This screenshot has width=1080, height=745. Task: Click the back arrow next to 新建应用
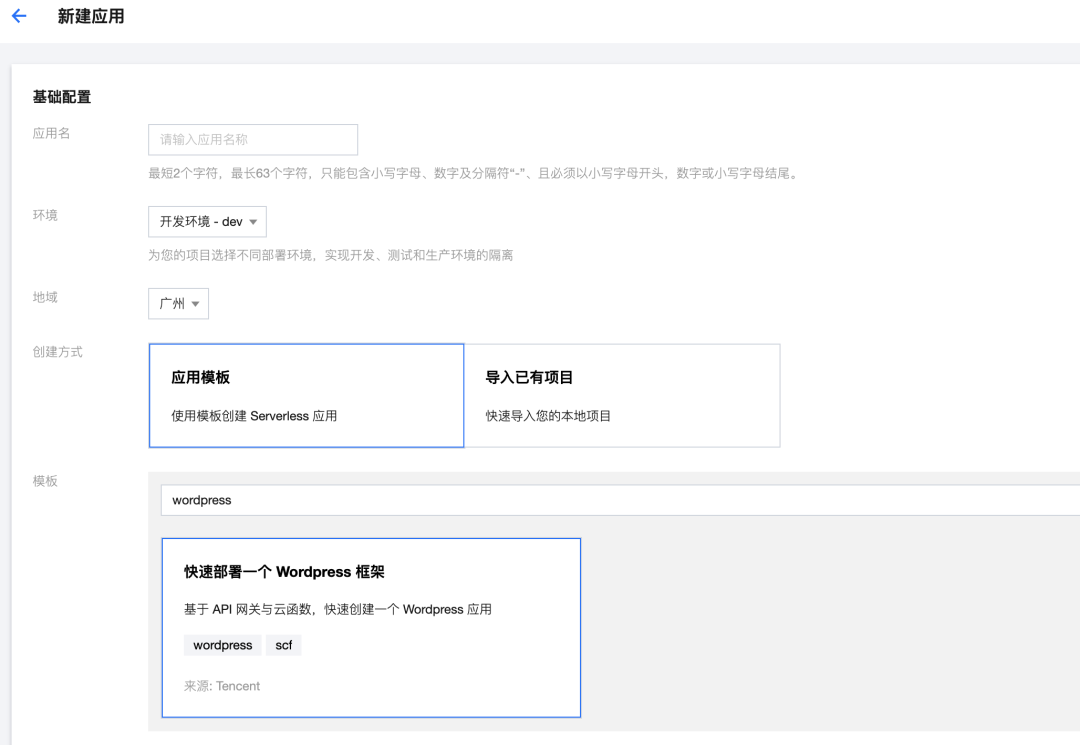[18, 16]
